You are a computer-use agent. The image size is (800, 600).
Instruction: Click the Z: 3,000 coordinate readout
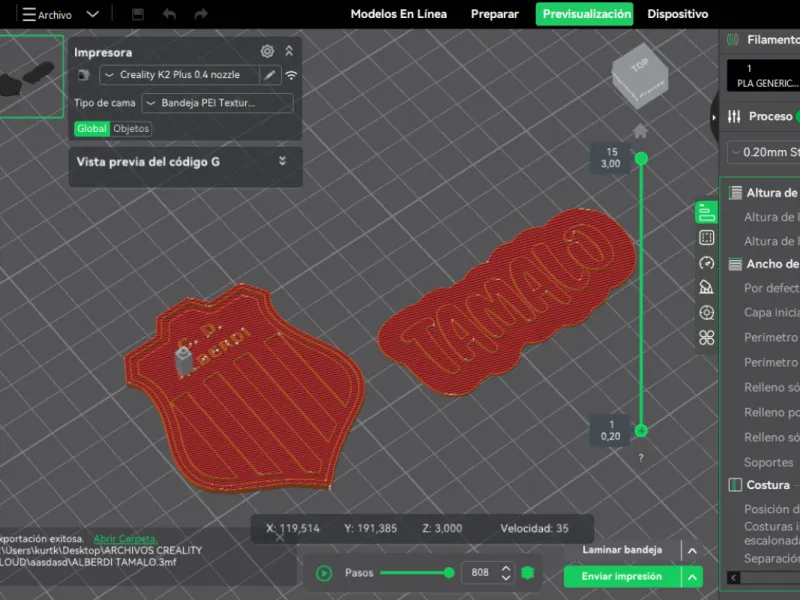click(x=442, y=529)
